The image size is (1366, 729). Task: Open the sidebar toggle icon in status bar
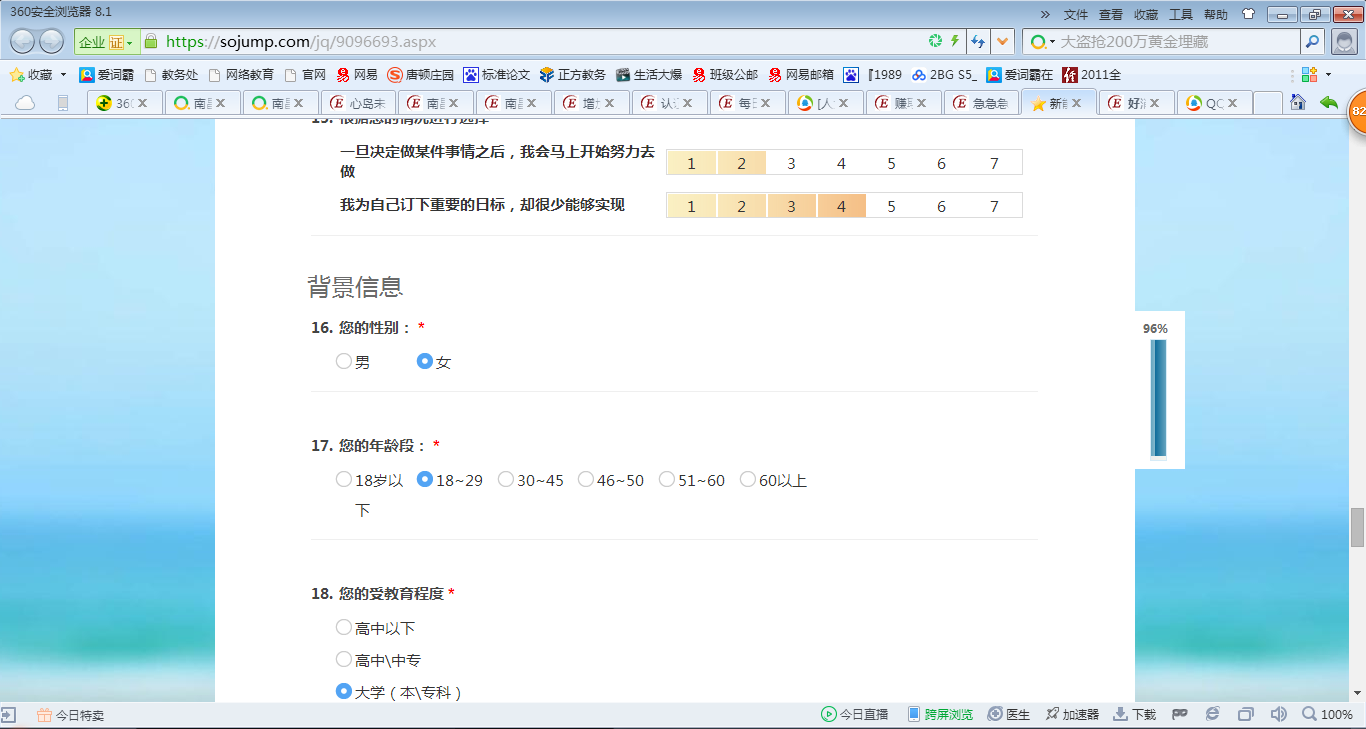tap(8, 715)
